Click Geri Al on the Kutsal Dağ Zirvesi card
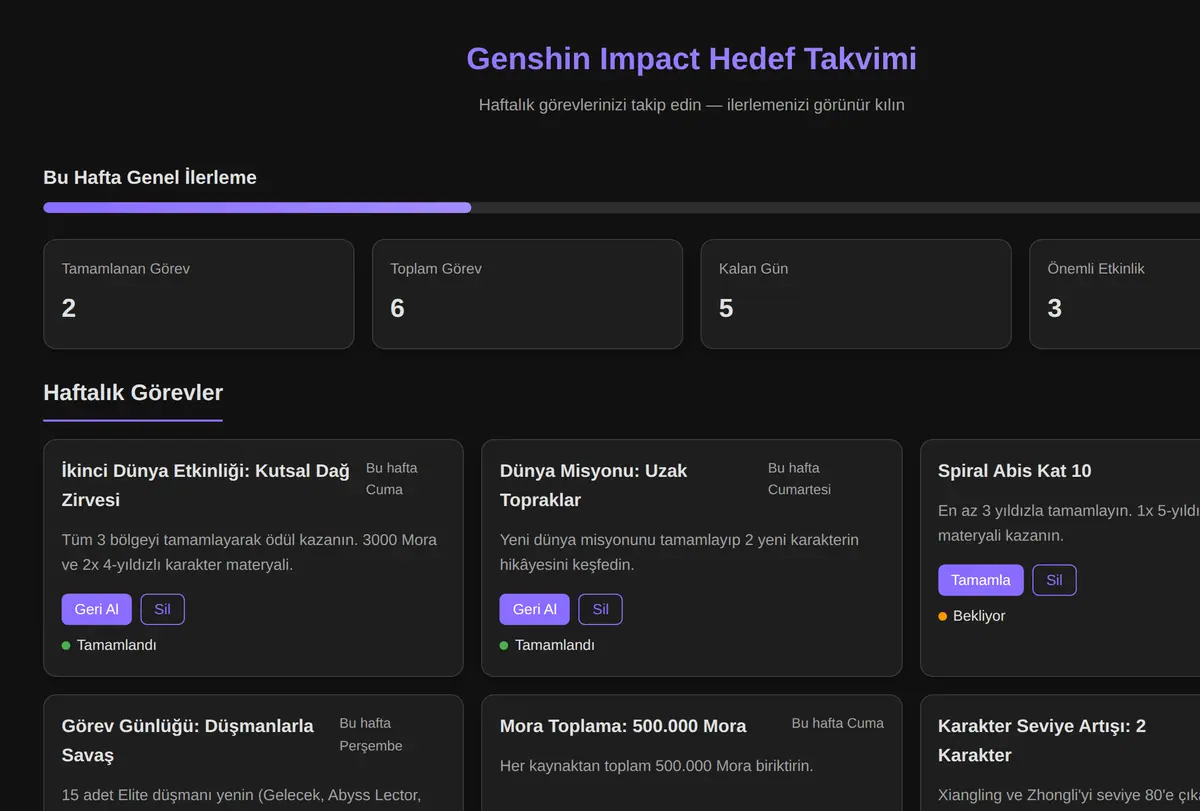This screenshot has height=811, width=1200. tap(96, 609)
